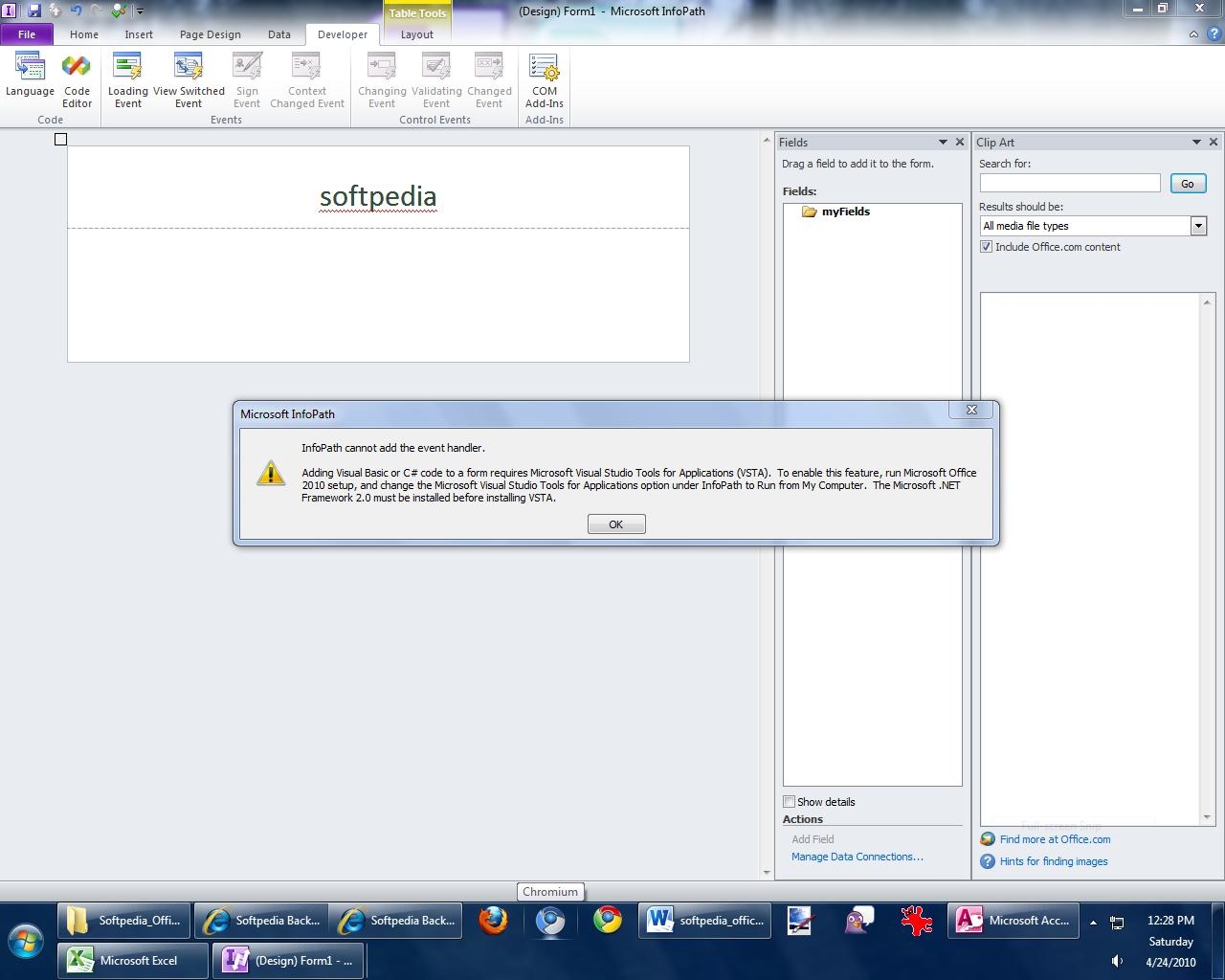This screenshot has width=1225, height=980.
Task: Add a Loading Event handler
Action: (x=127, y=80)
